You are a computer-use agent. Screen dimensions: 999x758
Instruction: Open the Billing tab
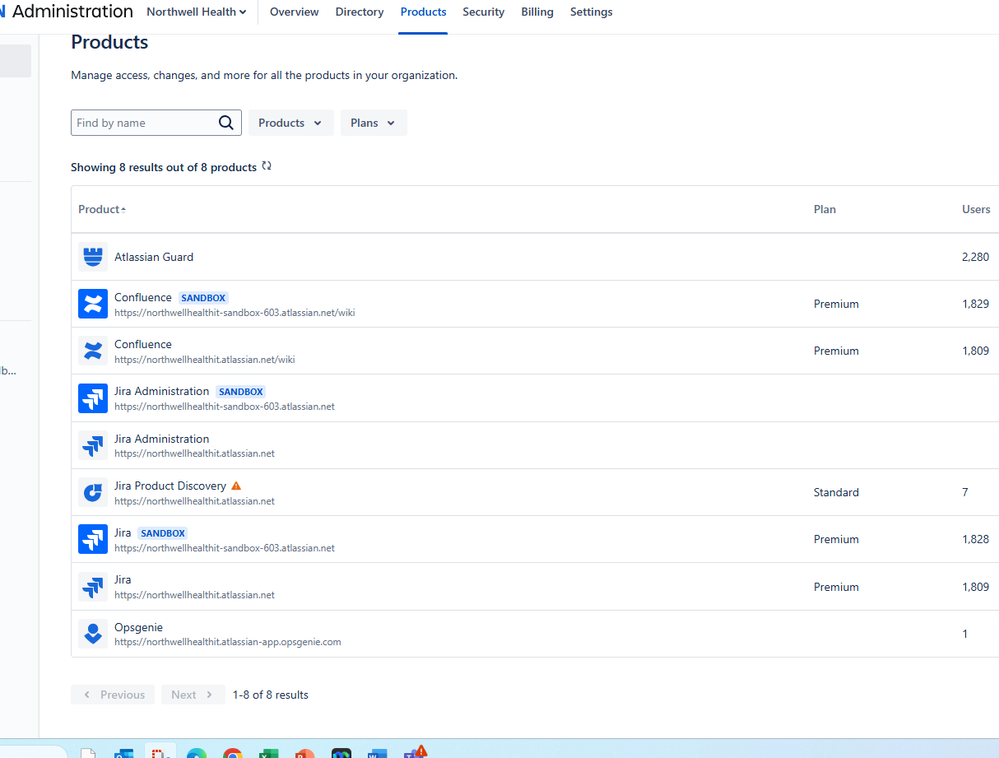tap(537, 12)
